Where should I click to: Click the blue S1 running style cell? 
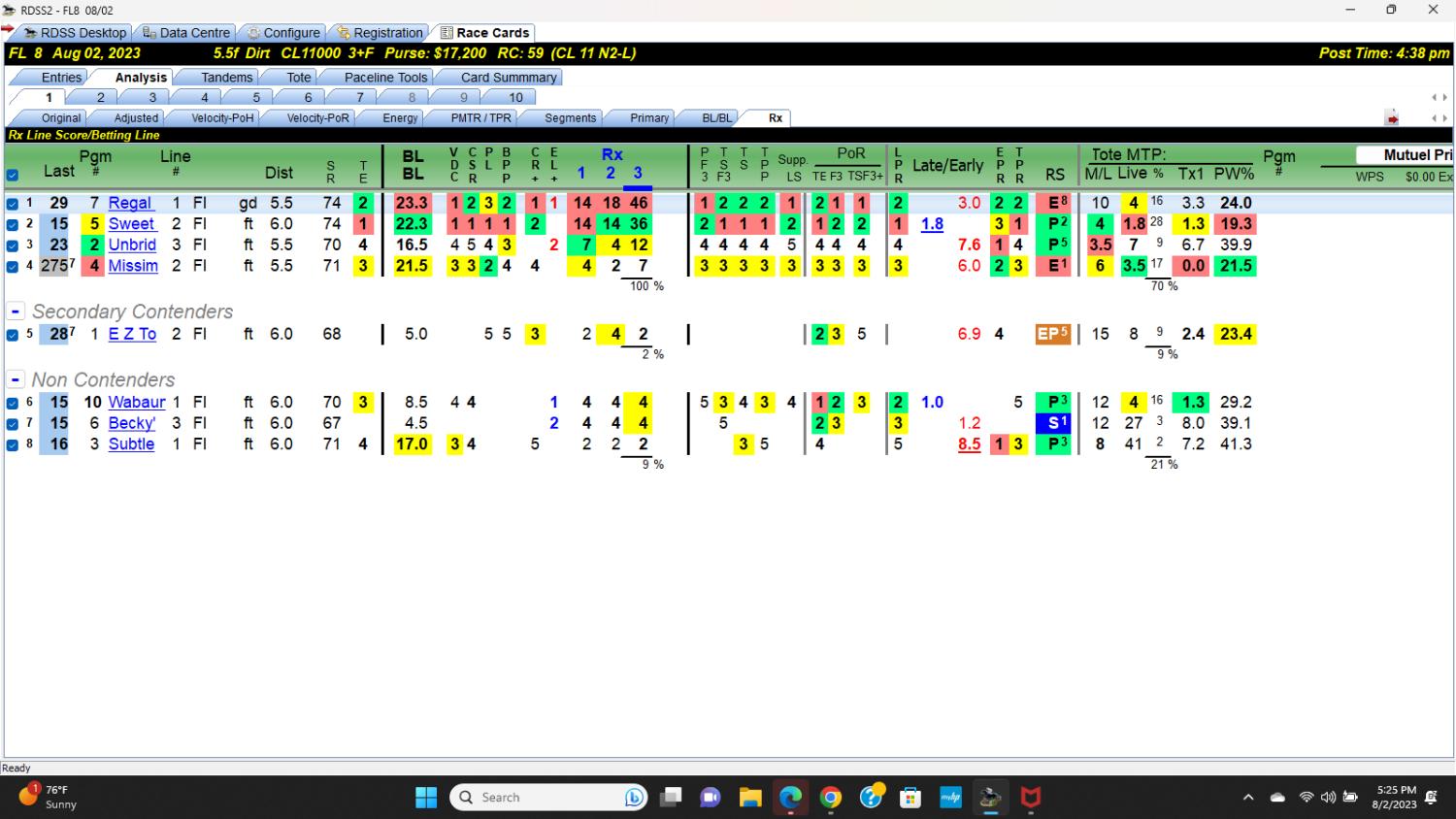click(x=1054, y=423)
